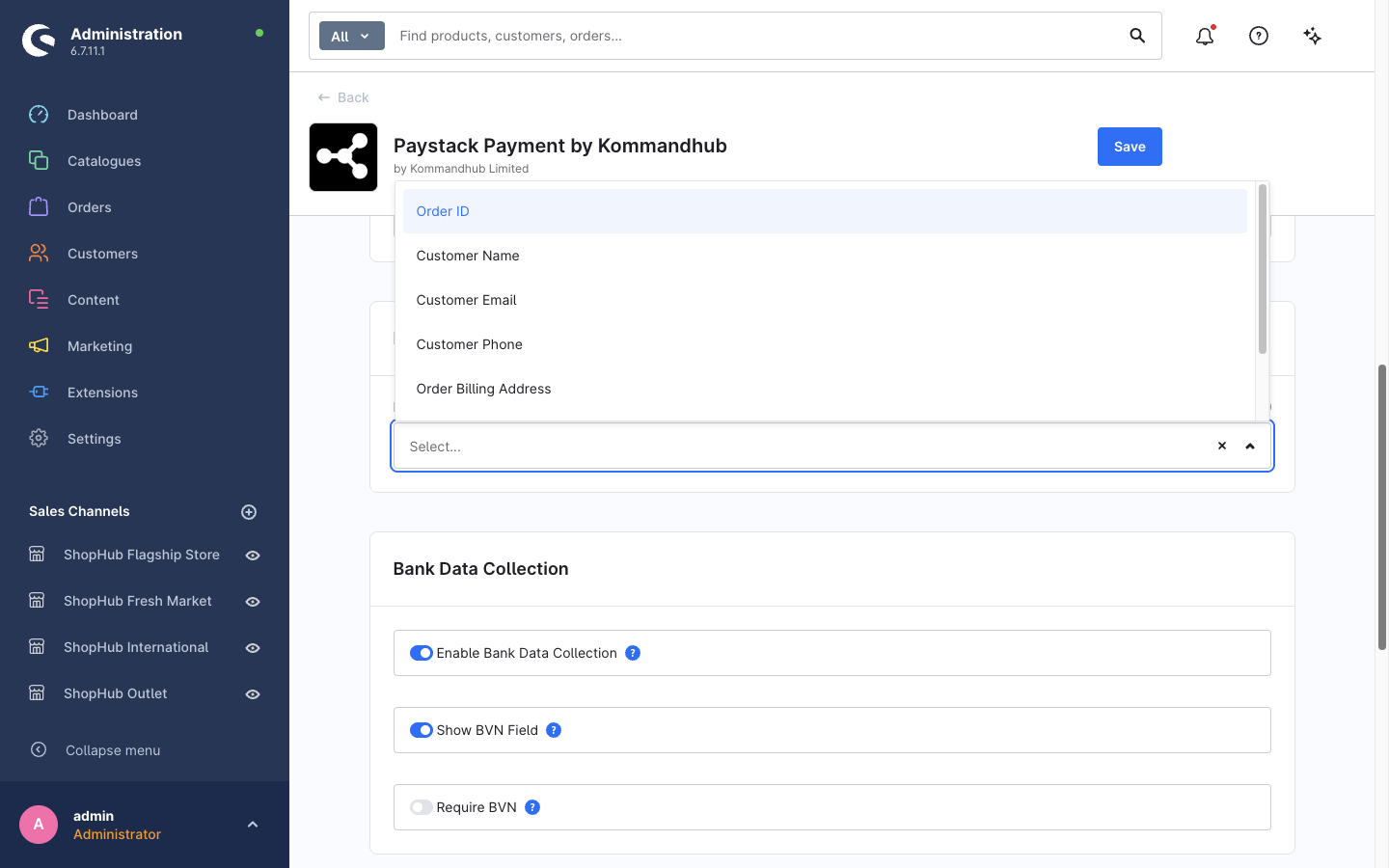
Task: Click the Content layout icon
Action: click(x=39, y=300)
